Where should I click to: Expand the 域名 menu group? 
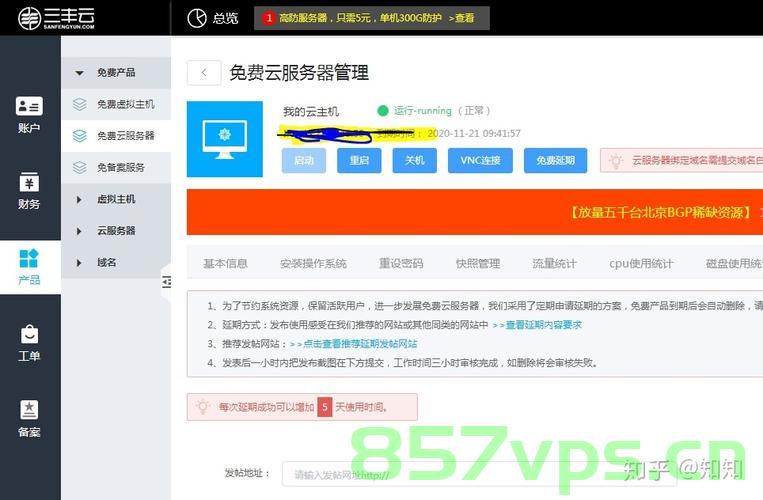(116, 263)
